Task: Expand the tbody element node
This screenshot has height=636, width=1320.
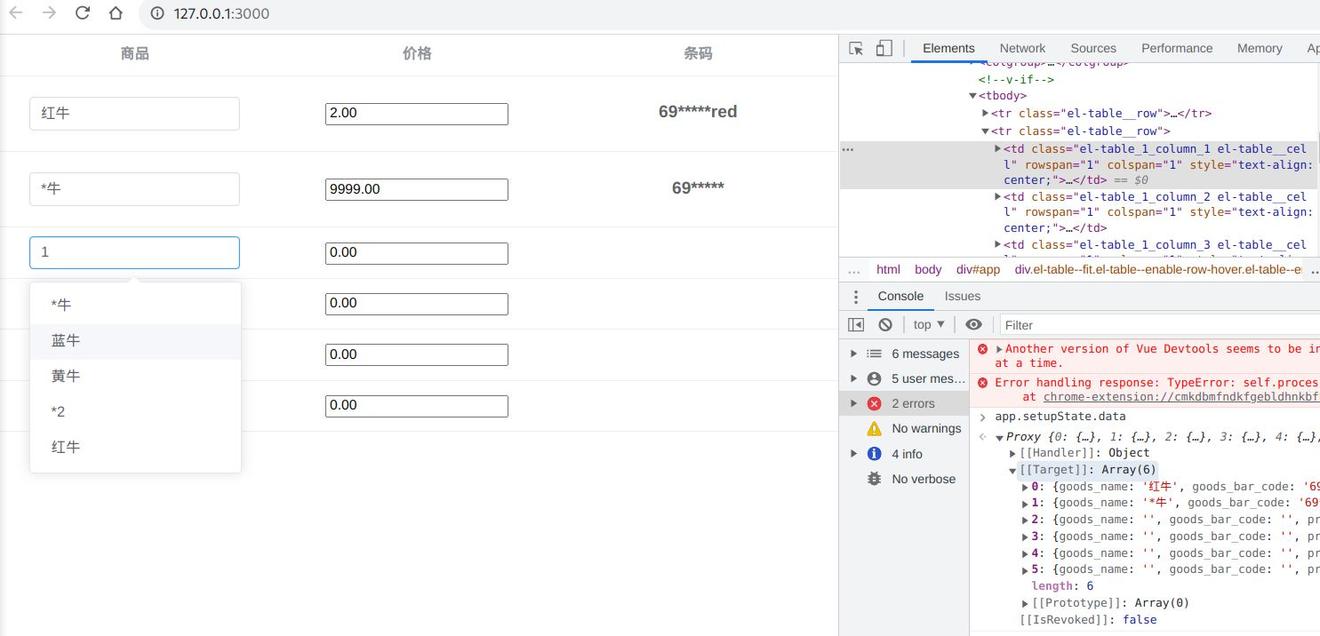Action: coord(972,95)
